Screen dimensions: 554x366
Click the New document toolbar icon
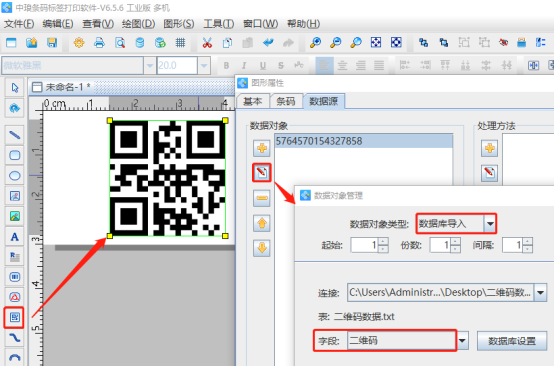point(11,43)
